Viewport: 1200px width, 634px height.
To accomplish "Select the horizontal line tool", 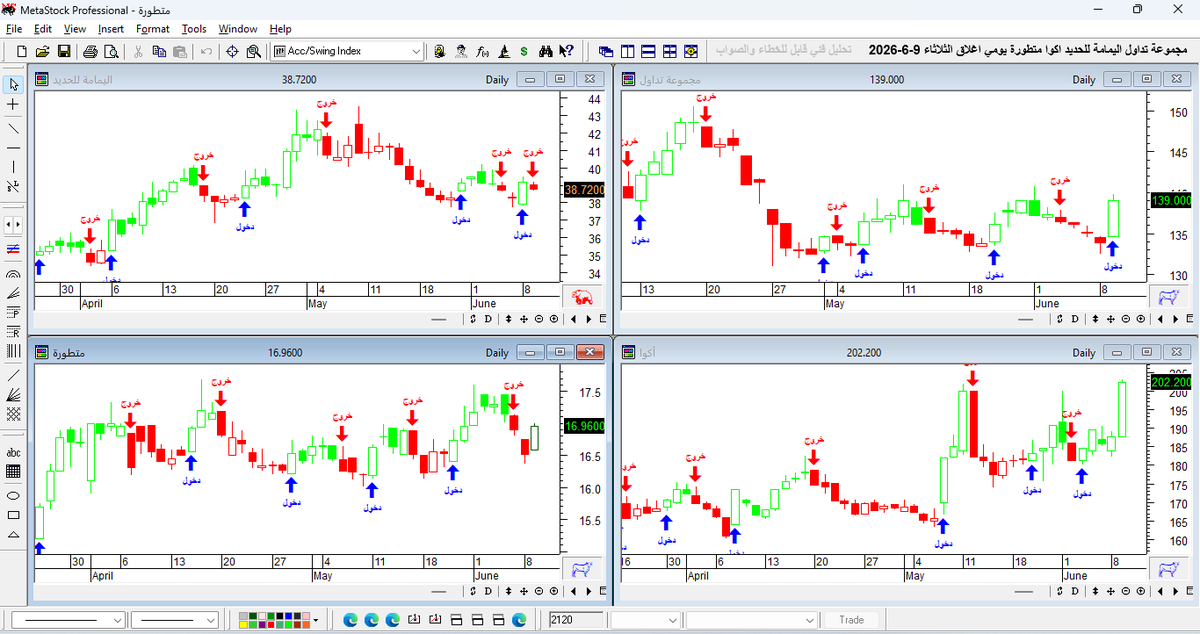I will tap(13, 146).
